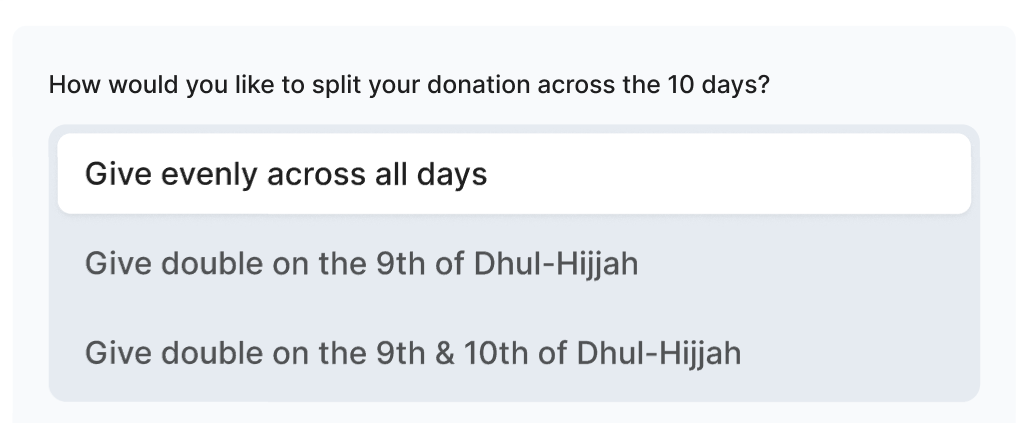
Task: Select 'Give evenly across all days' option
Action: point(514,174)
